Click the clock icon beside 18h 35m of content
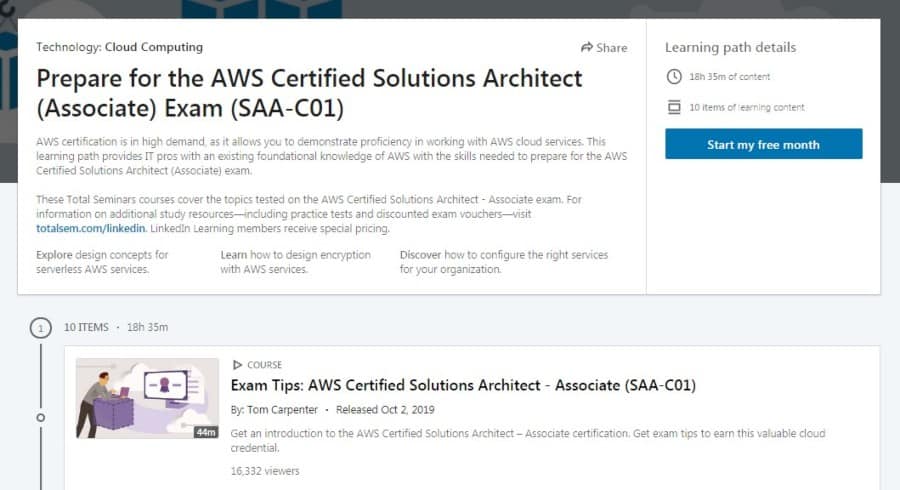900x490 pixels. [674, 76]
